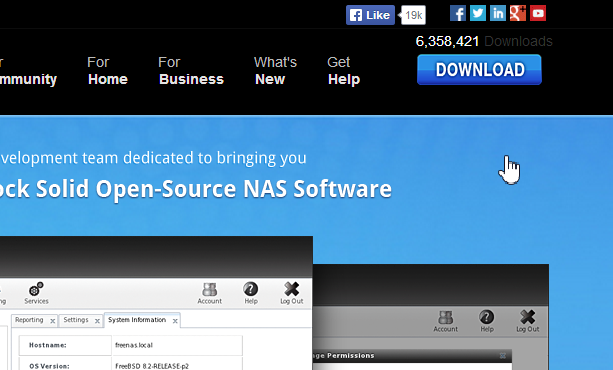Close the Permissions dialog
Viewport: 613px width, 370px height.
tap(503, 356)
